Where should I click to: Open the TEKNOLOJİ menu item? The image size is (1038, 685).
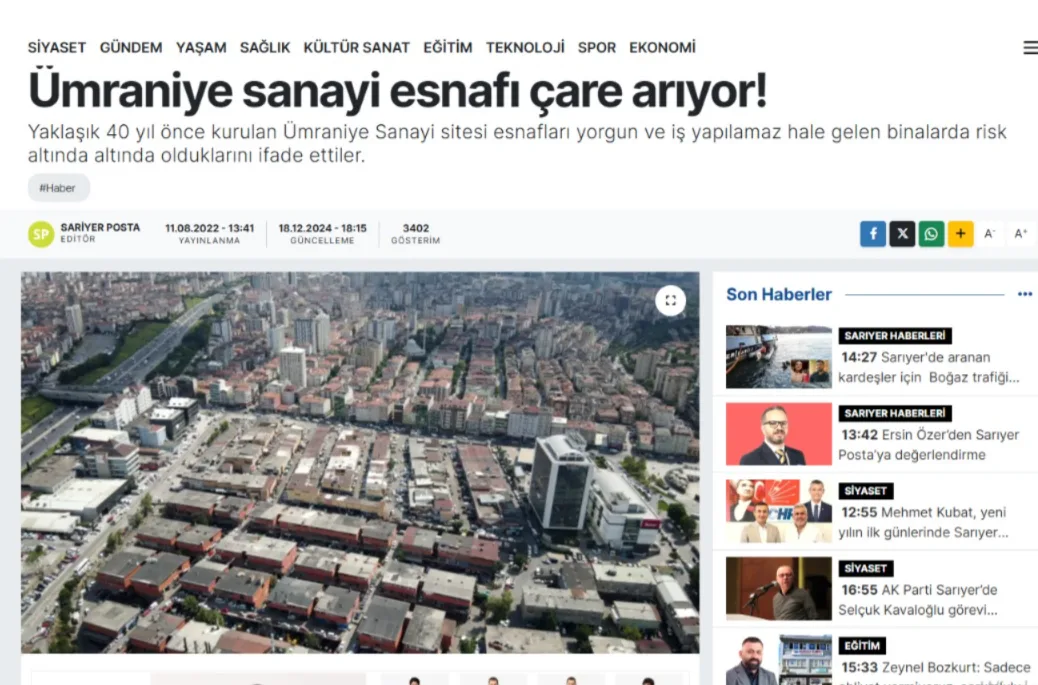point(527,47)
